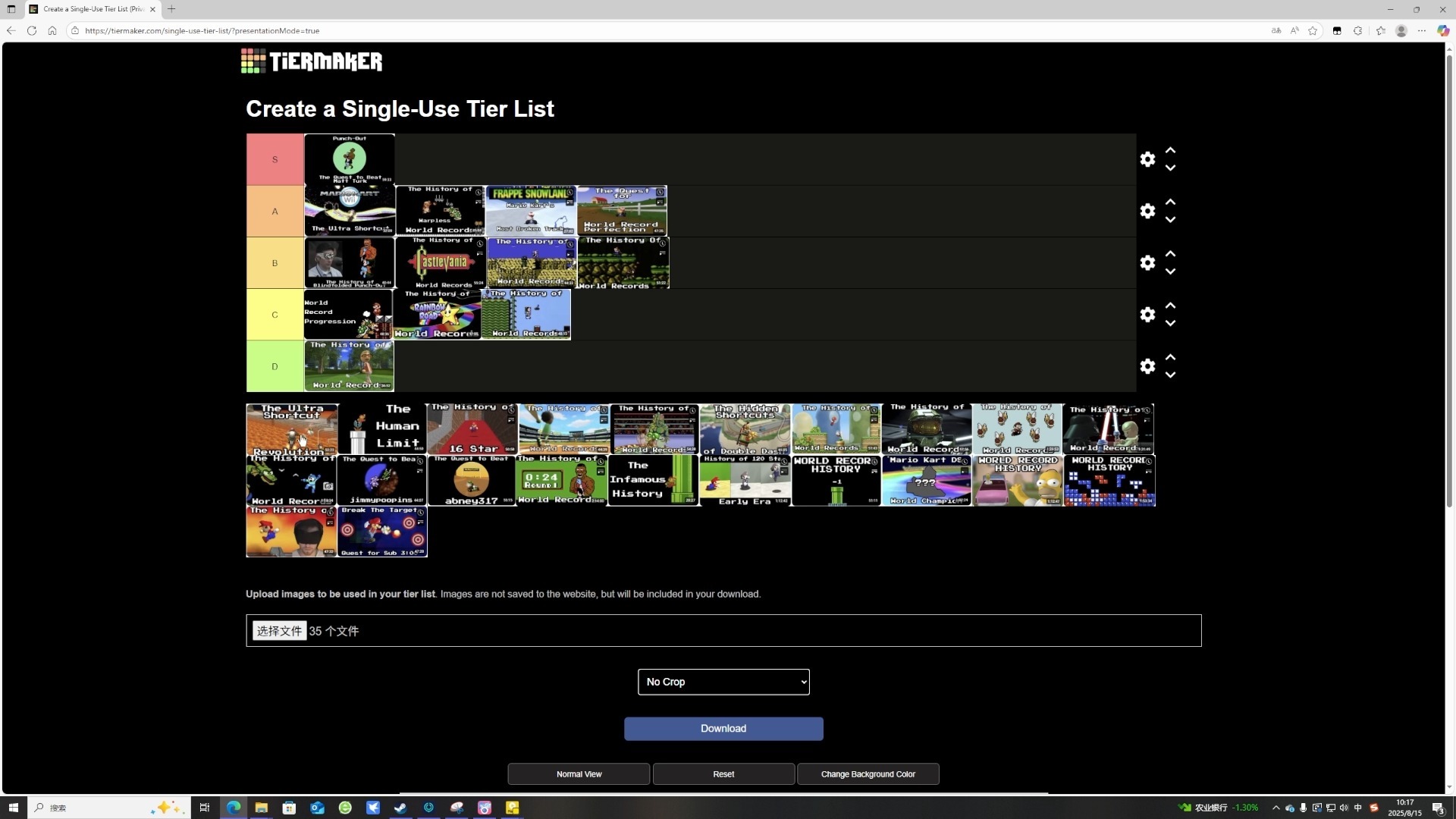
Task: Select the S tier label cell
Action: 275,159
